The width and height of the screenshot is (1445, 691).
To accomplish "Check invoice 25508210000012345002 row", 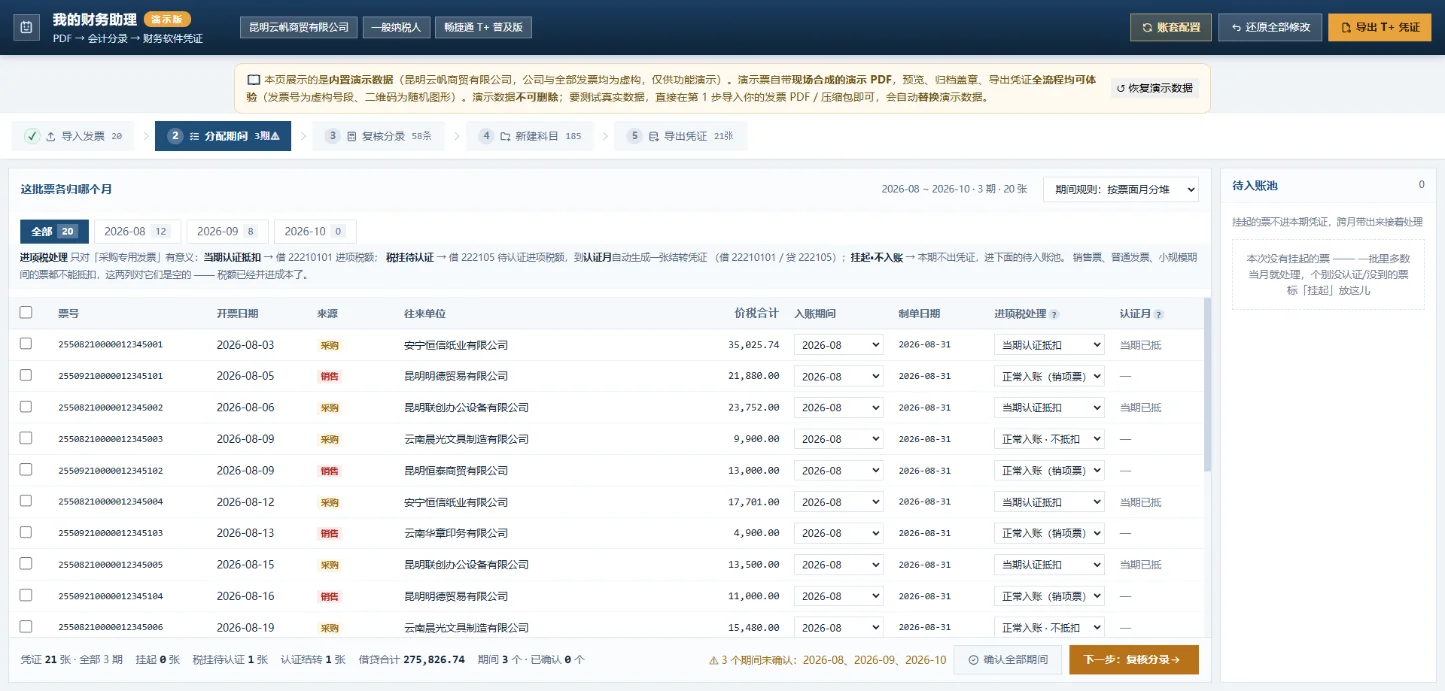I will [x=26, y=407].
